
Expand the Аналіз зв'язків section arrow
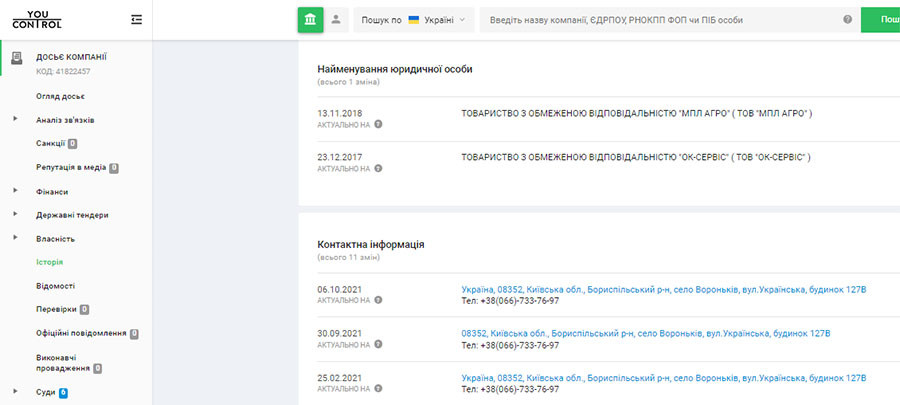pyautogui.click(x=15, y=120)
